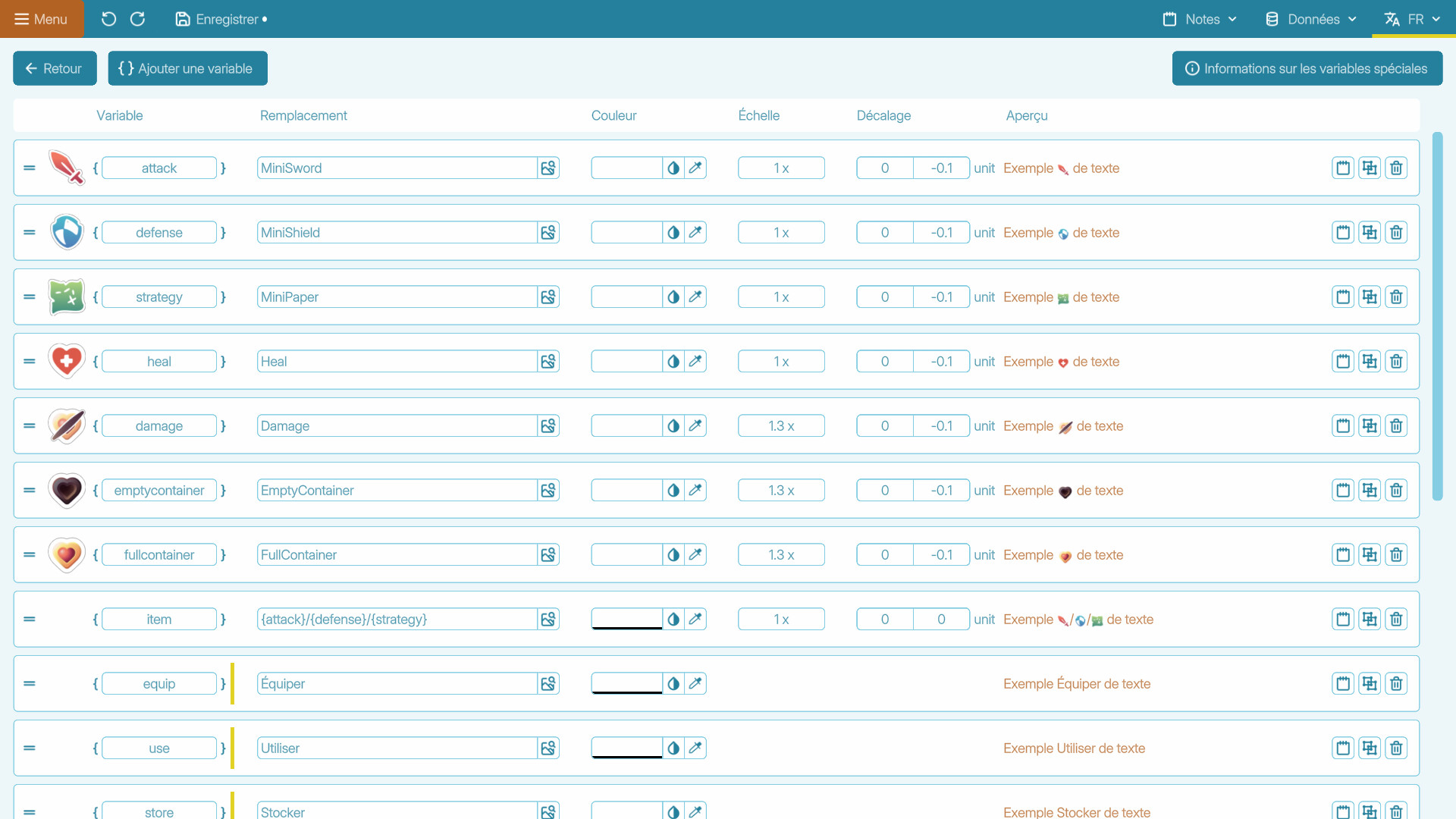Activate eyedropper for damage color
1456x819 pixels.
pyautogui.click(x=695, y=425)
